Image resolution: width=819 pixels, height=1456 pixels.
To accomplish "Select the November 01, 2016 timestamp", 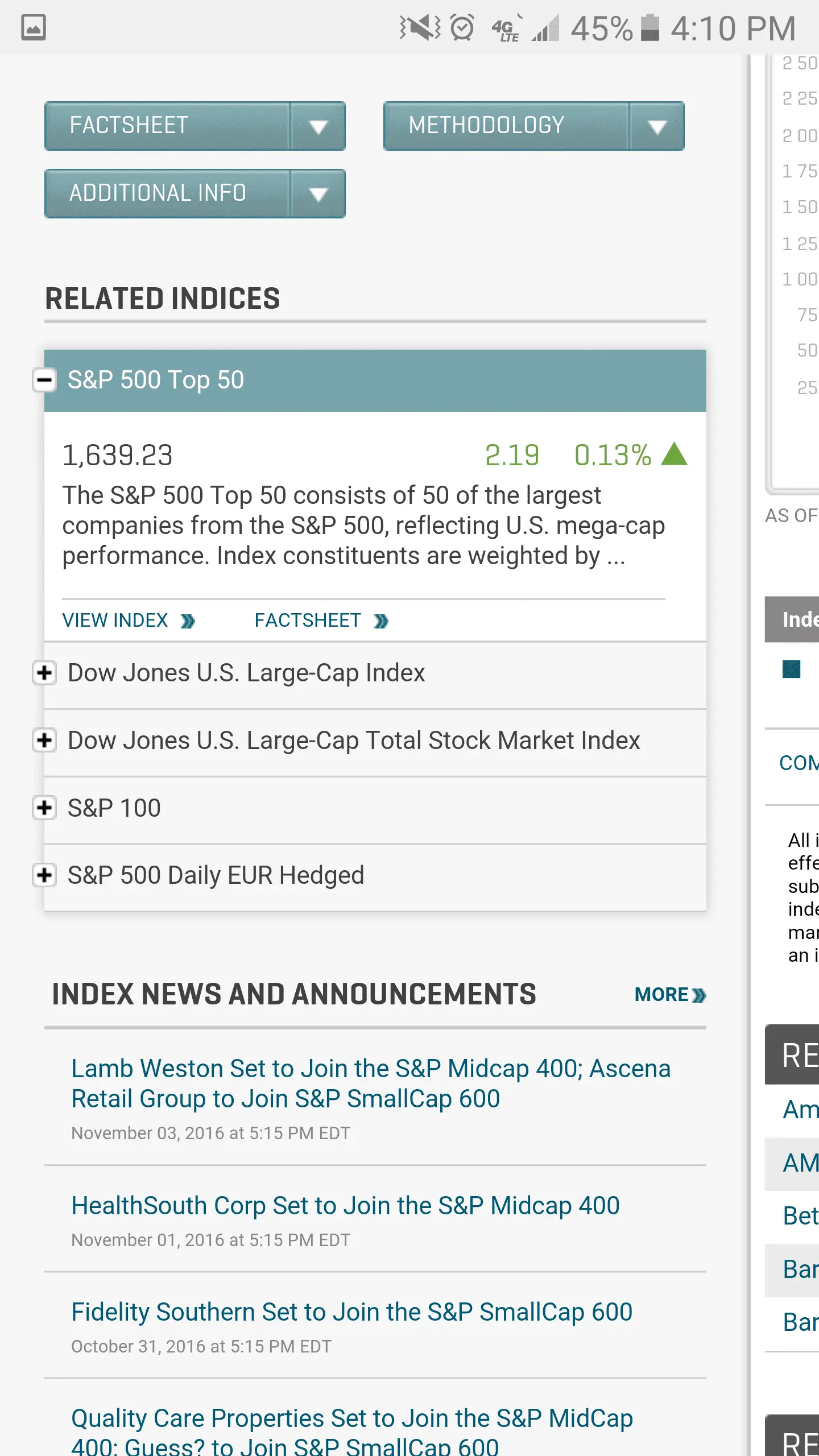I will (x=210, y=1240).
